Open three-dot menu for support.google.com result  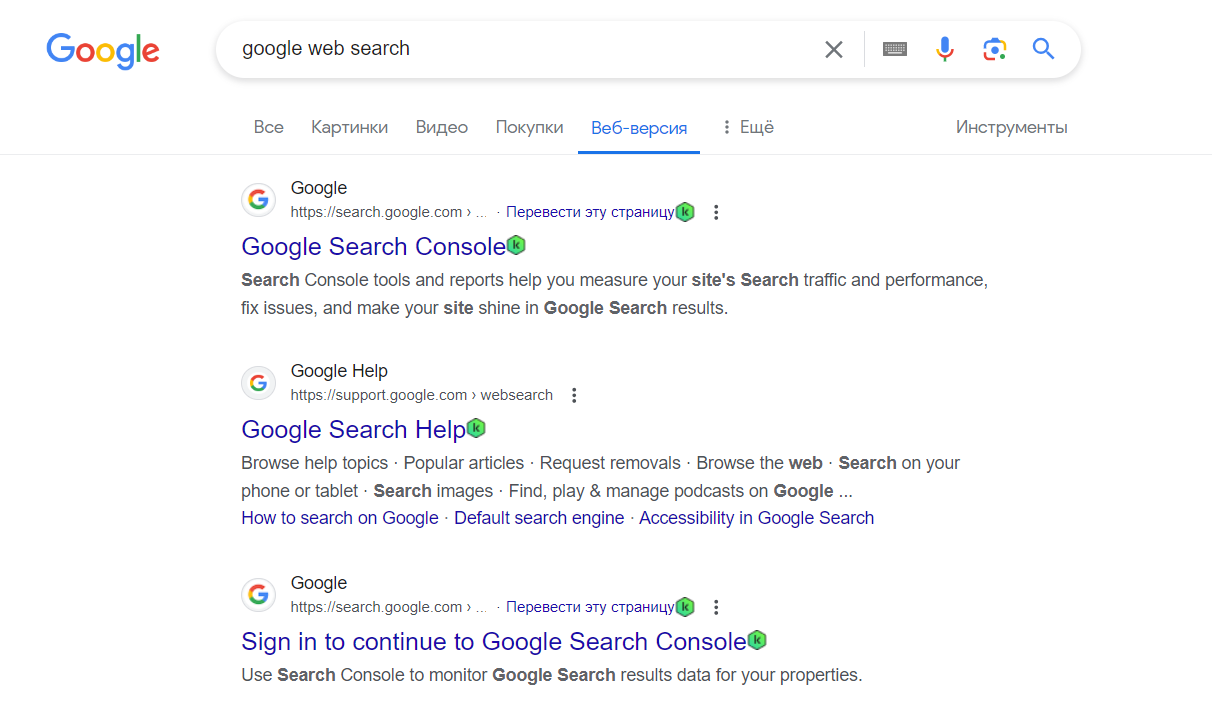(x=574, y=395)
